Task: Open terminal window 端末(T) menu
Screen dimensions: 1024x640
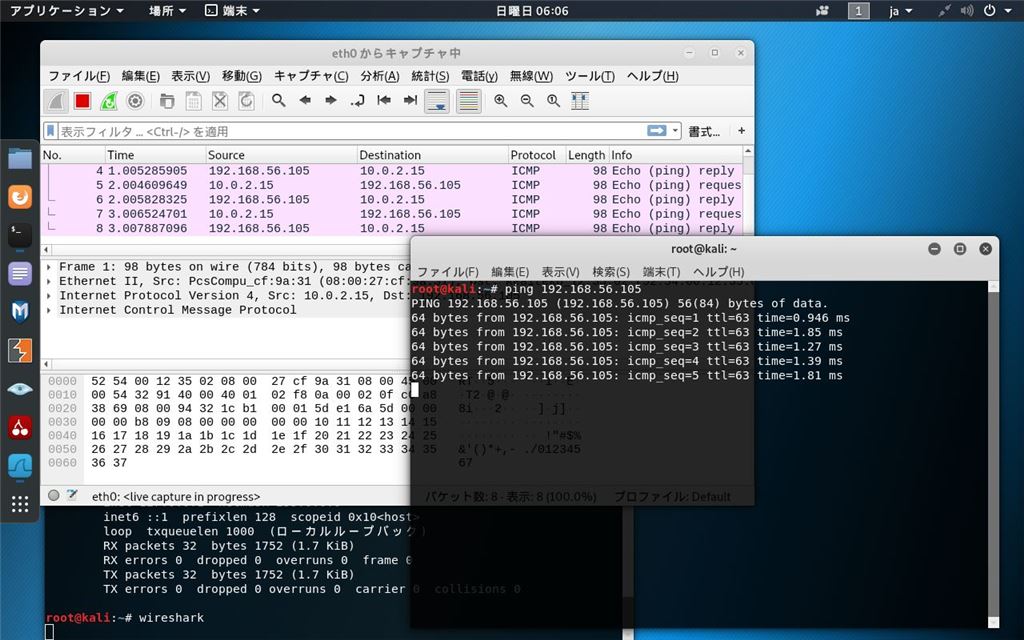Action: pyautogui.click(x=661, y=272)
